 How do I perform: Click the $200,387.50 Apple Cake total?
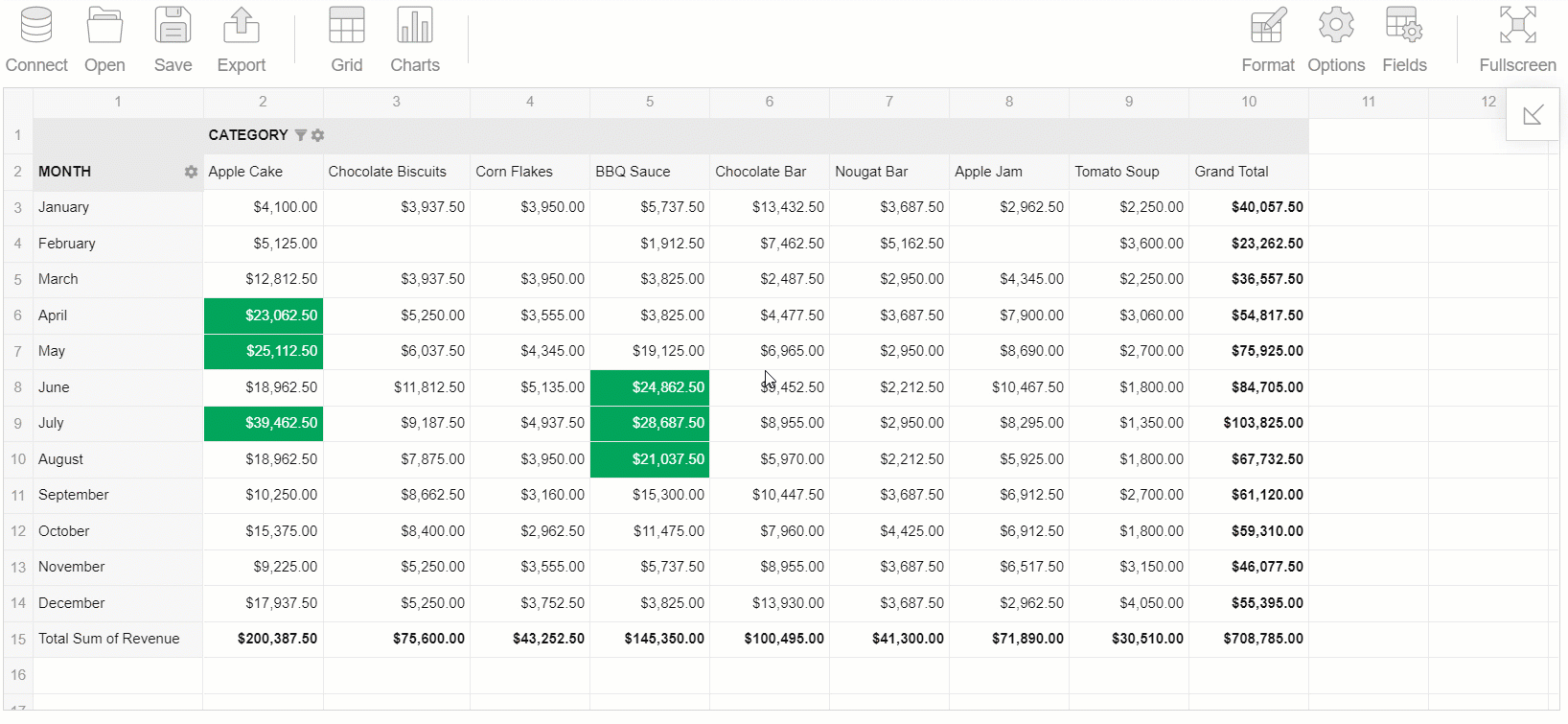[264, 639]
